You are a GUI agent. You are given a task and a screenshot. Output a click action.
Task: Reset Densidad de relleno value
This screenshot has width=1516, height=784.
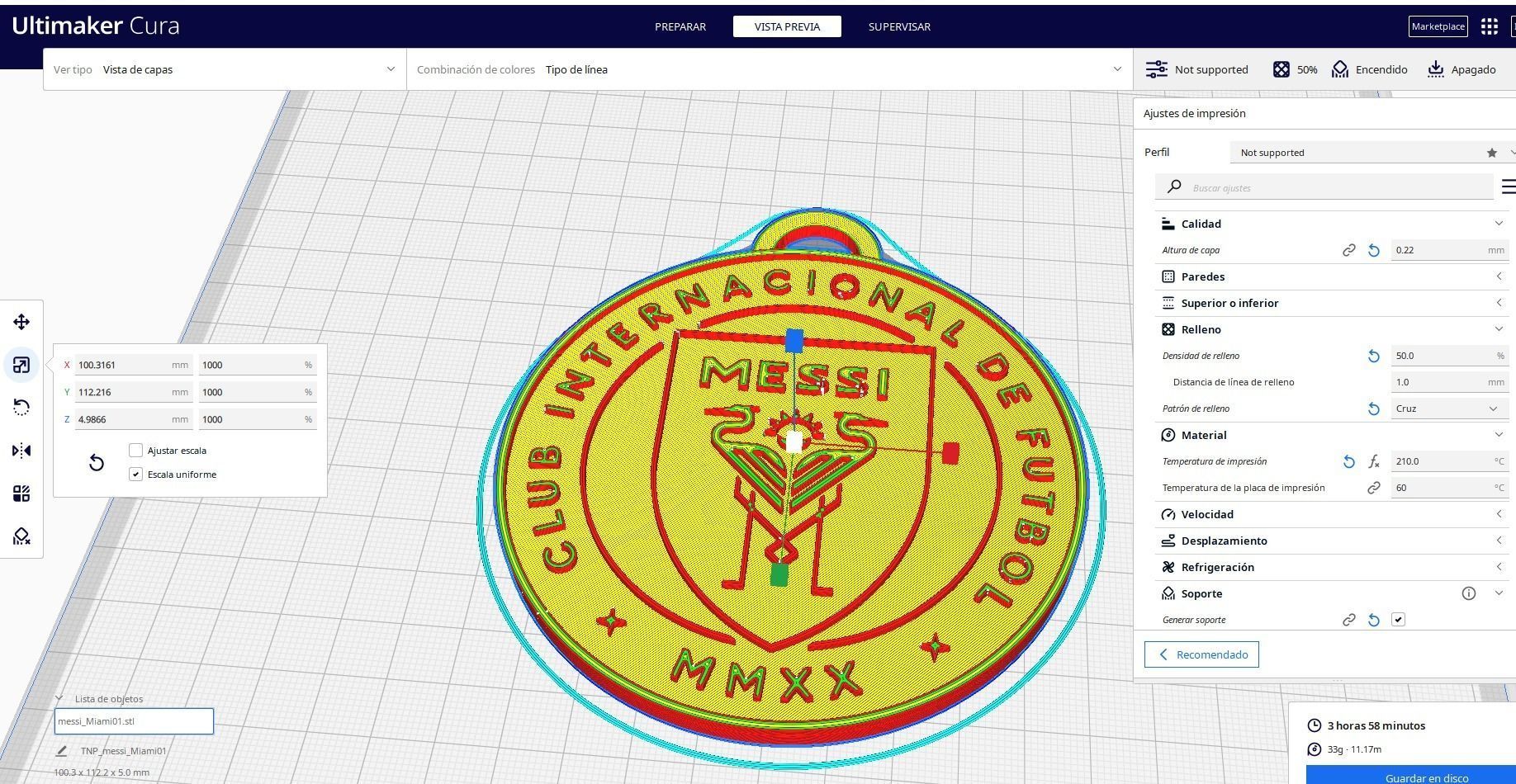[x=1374, y=356]
